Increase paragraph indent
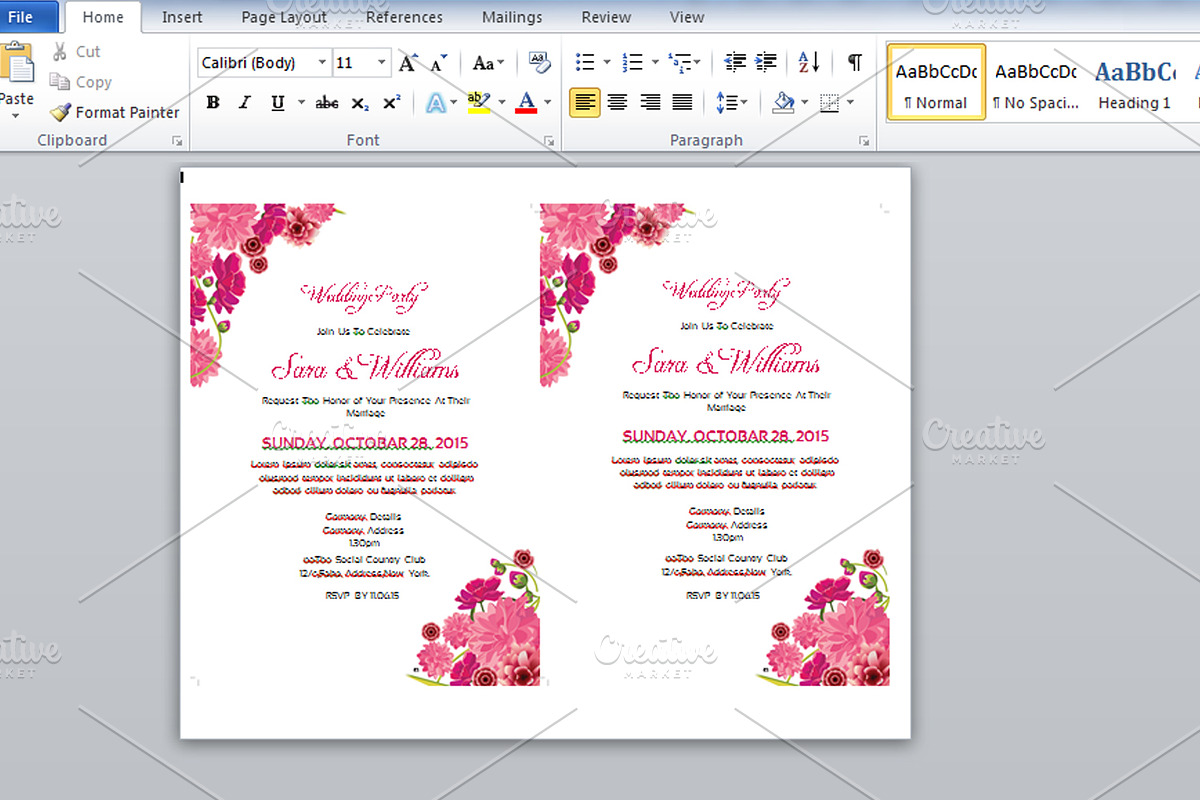Viewport: 1200px width, 800px height. click(767, 62)
